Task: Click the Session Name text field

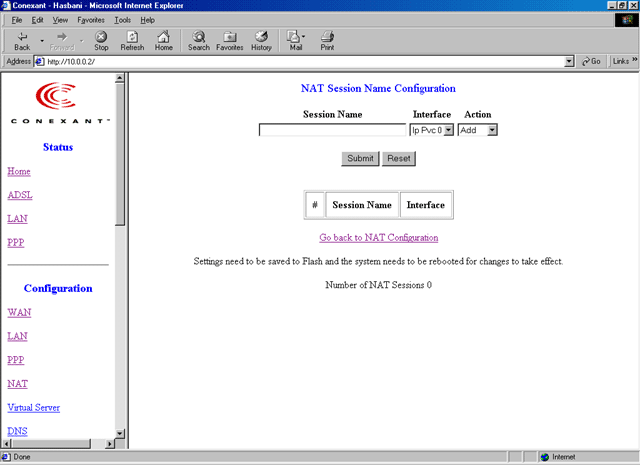Action: pos(332,130)
